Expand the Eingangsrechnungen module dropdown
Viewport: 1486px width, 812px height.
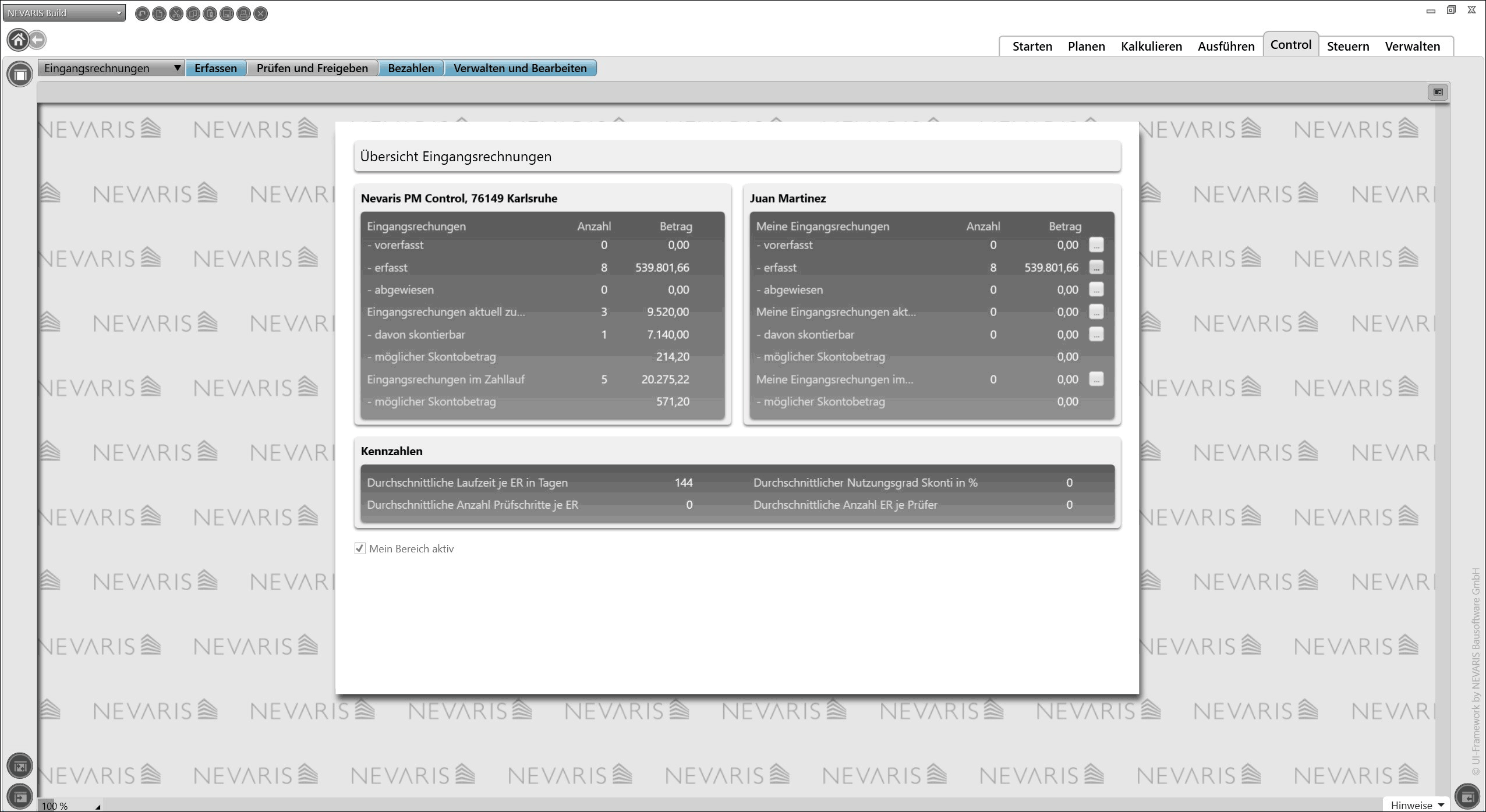point(111,68)
